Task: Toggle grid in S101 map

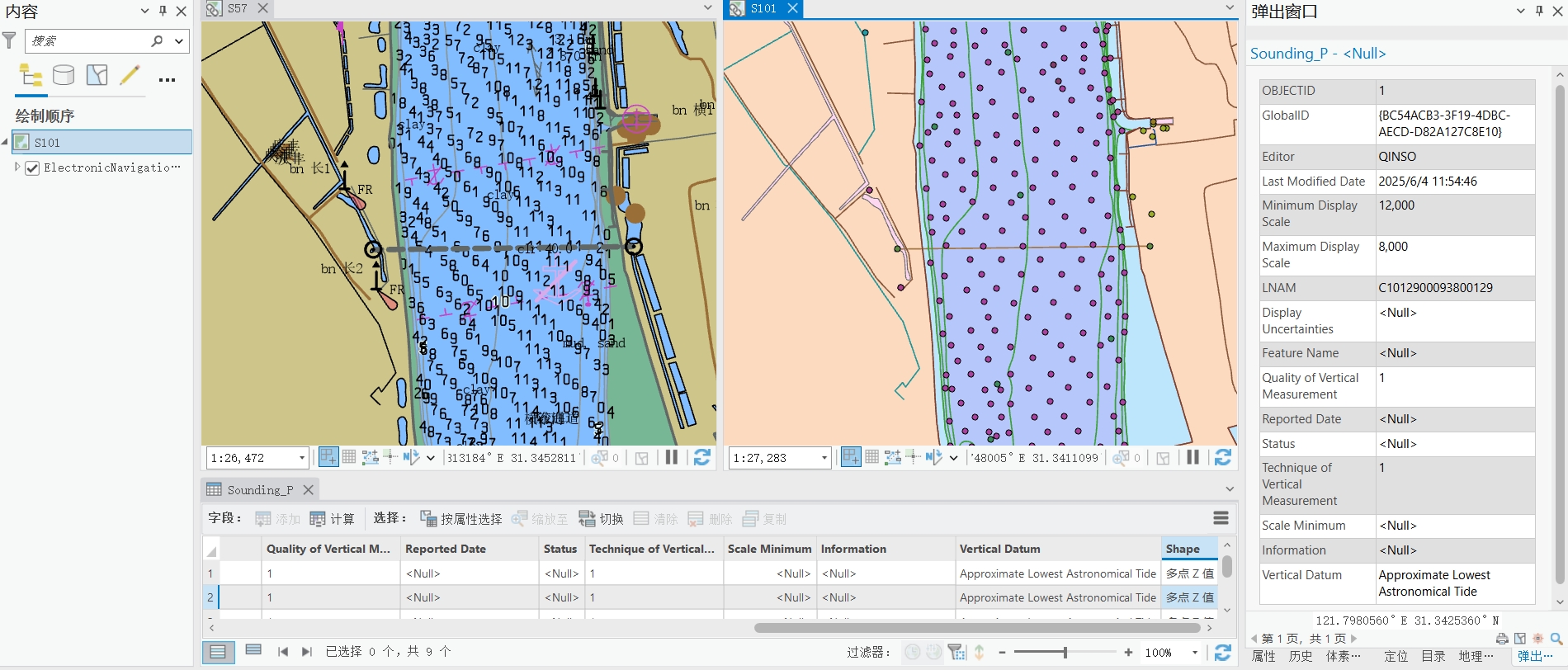Action: pos(871,457)
